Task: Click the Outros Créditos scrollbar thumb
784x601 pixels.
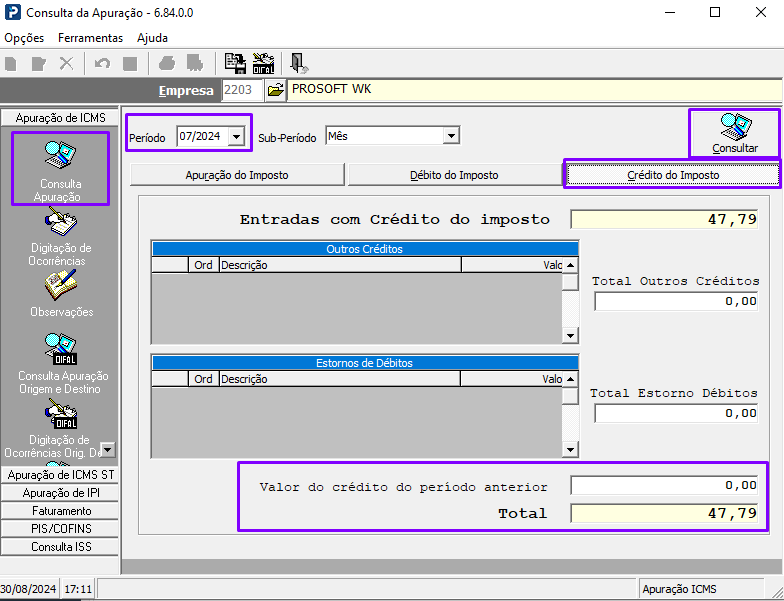Action: (x=570, y=282)
